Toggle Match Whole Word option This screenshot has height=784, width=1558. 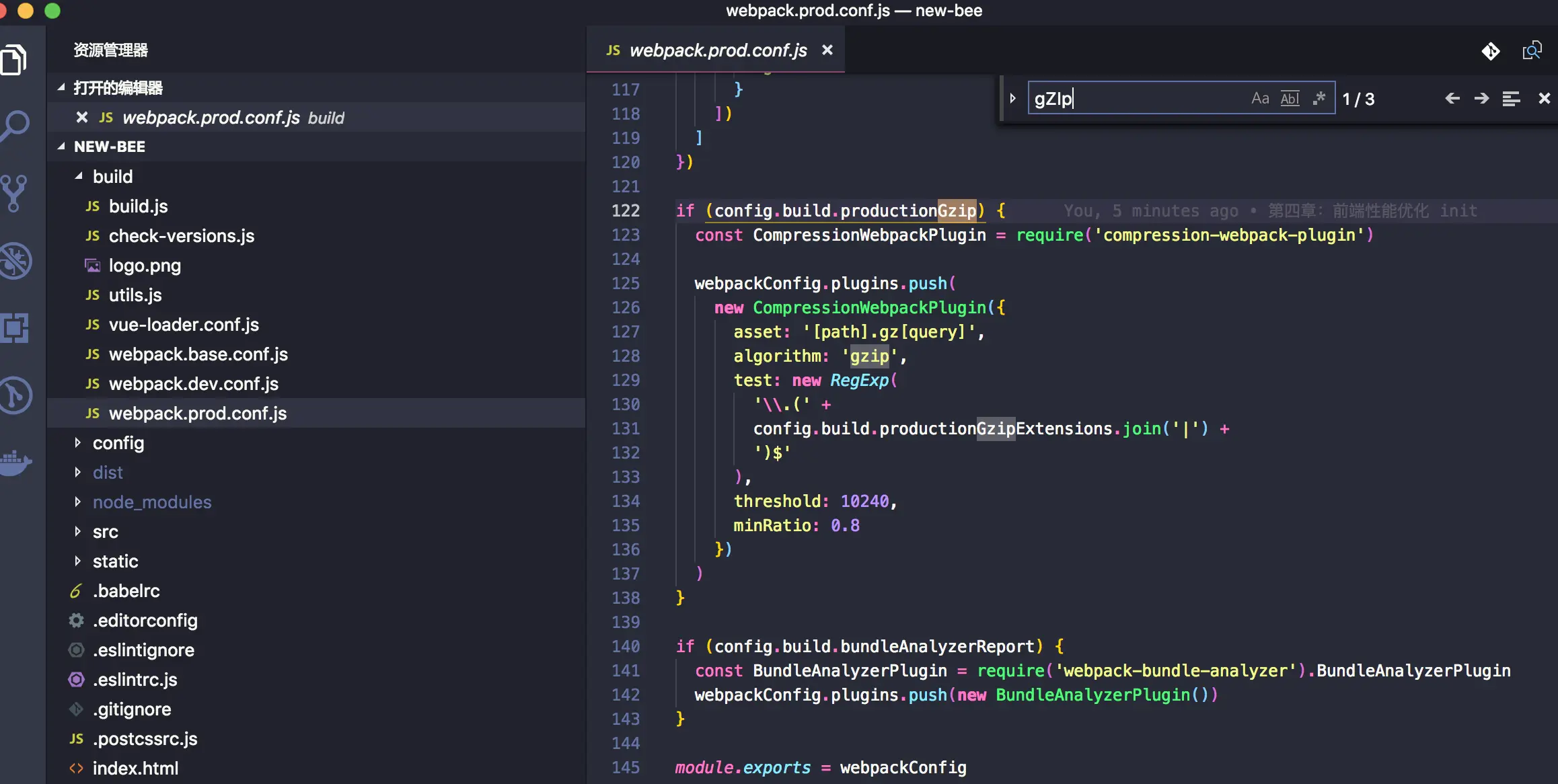tap(1290, 99)
